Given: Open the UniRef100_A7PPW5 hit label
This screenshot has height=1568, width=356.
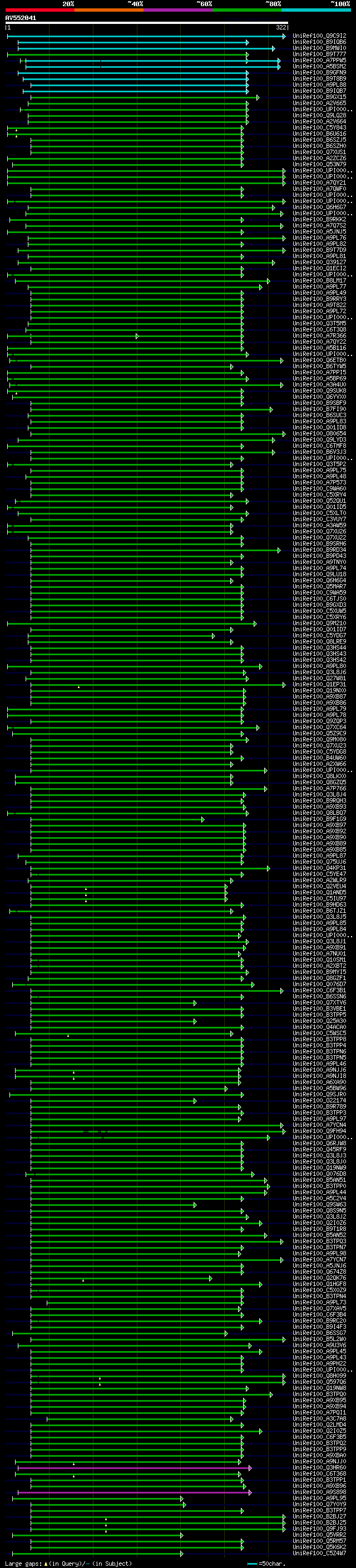Looking at the screenshot, I should click(319, 60).
